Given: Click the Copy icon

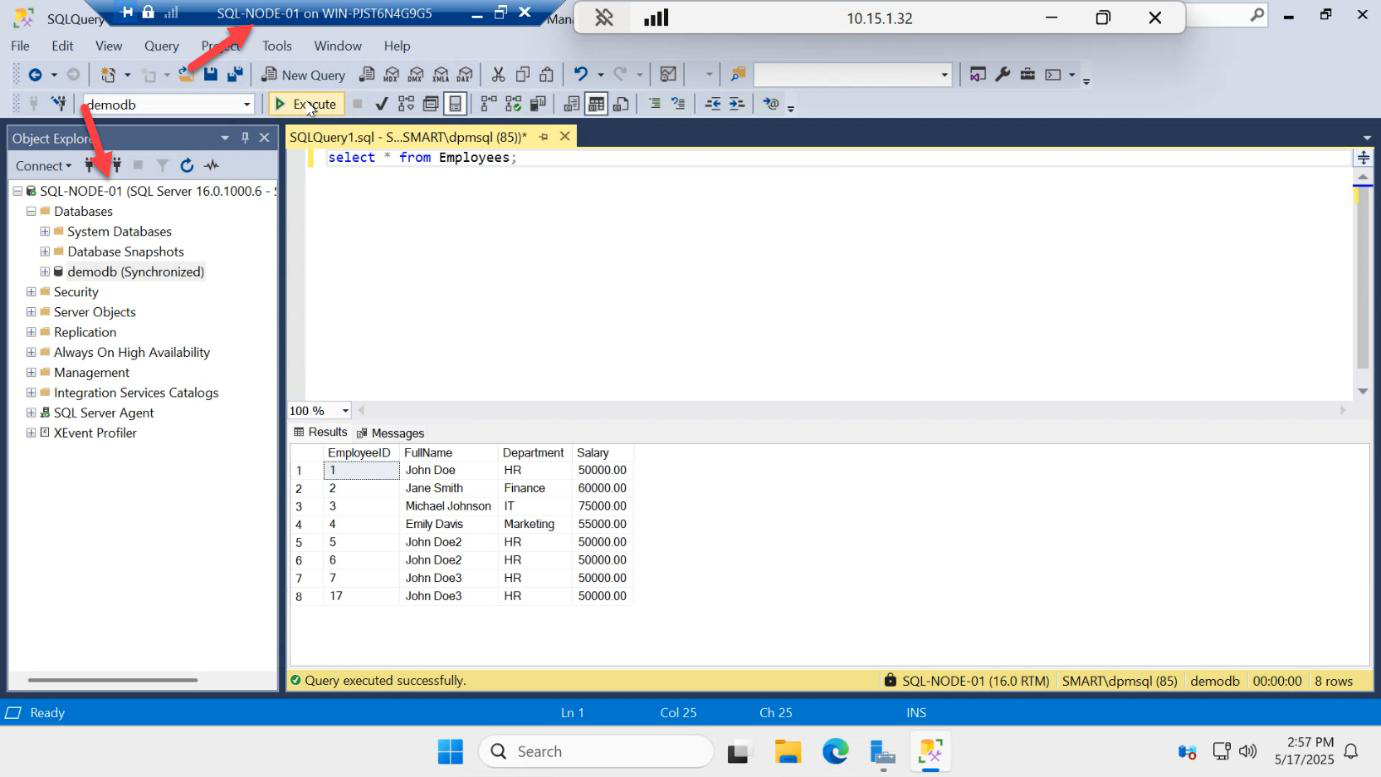Looking at the screenshot, I should 522,75.
